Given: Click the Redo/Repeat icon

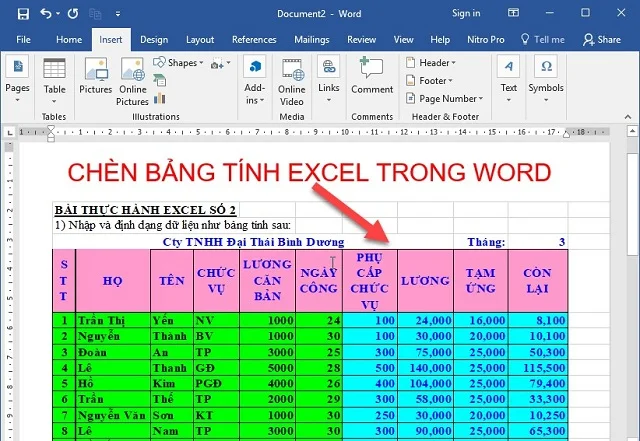Looking at the screenshot, I should pos(73,14).
